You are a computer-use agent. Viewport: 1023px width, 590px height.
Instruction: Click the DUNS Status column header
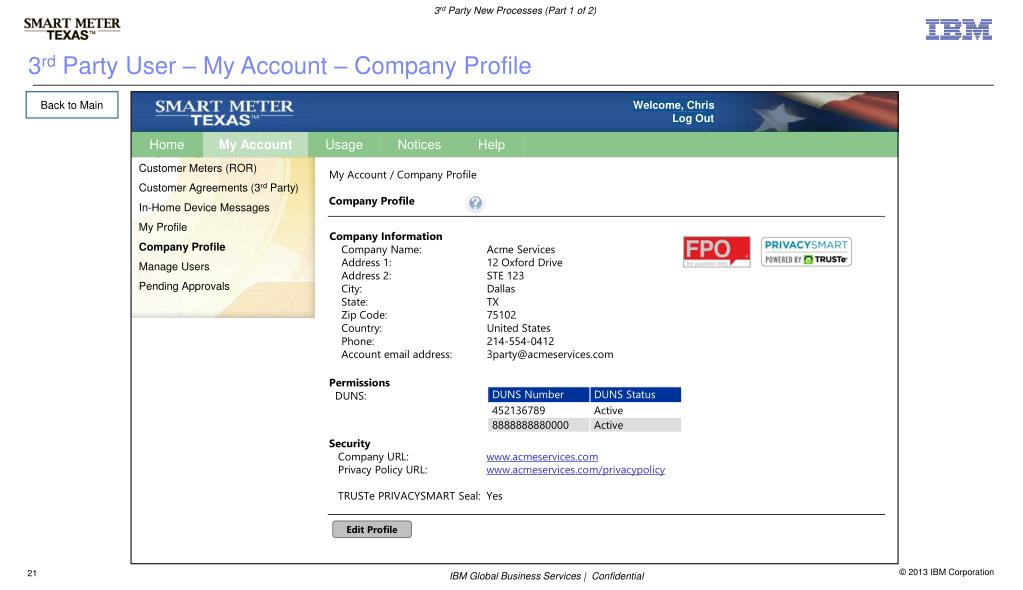point(635,395)
